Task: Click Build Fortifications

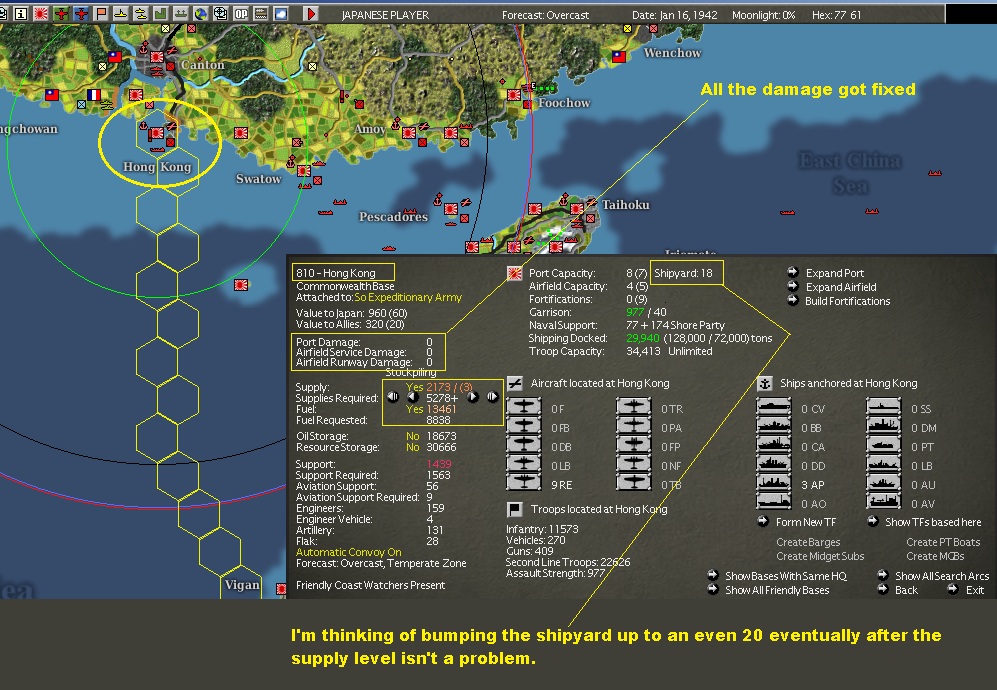Action: 839,301
